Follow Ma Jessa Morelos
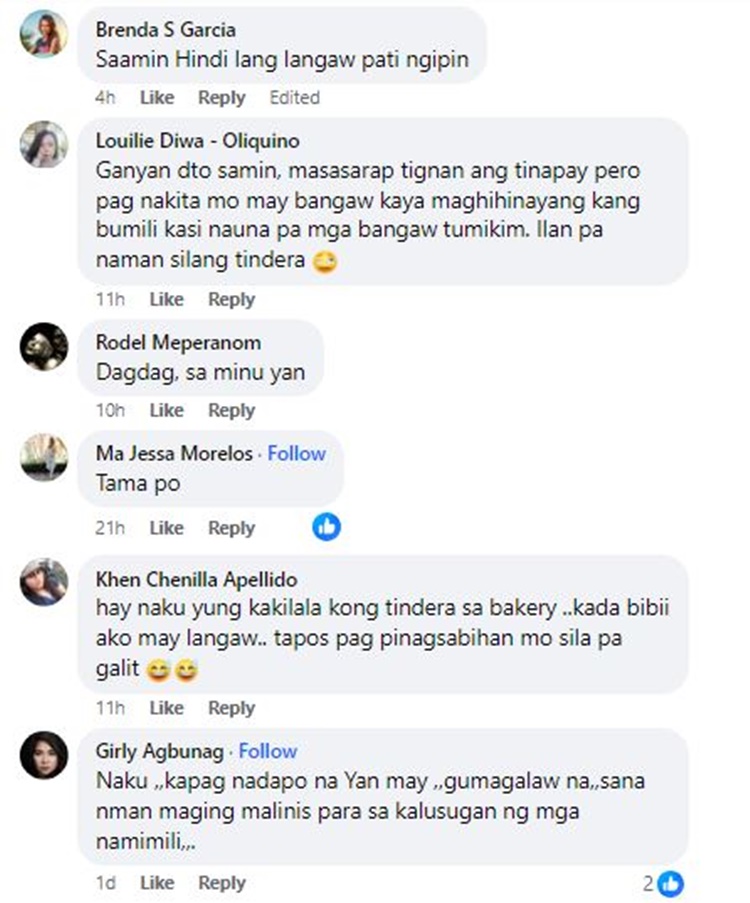This screenshot has height=903, width=750. [x=297, y=454]
